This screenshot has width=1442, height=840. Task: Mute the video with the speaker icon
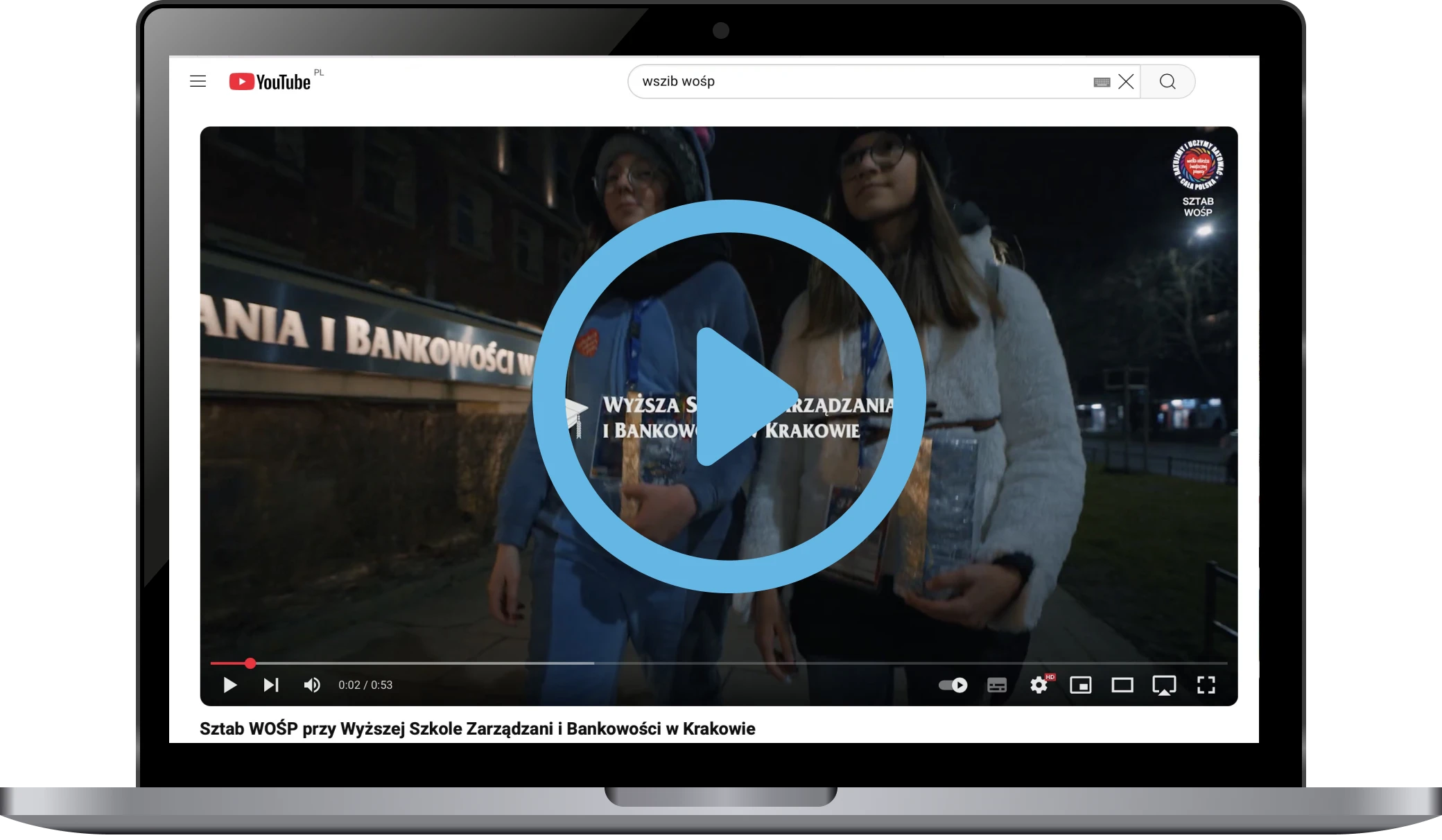pos(312,685)
